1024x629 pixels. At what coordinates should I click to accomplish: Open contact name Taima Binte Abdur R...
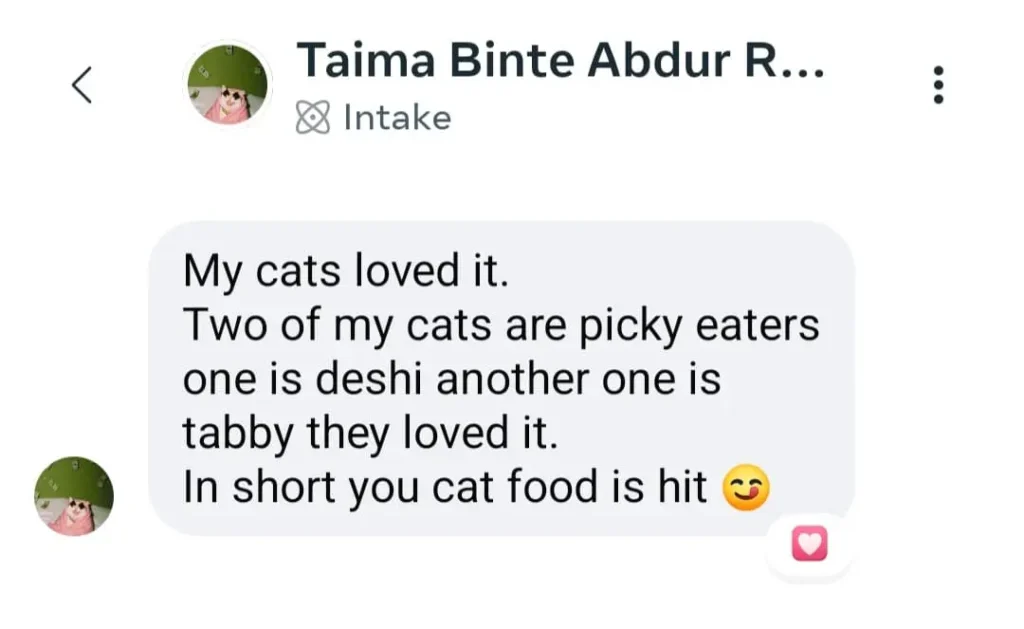tap(560, 62)
